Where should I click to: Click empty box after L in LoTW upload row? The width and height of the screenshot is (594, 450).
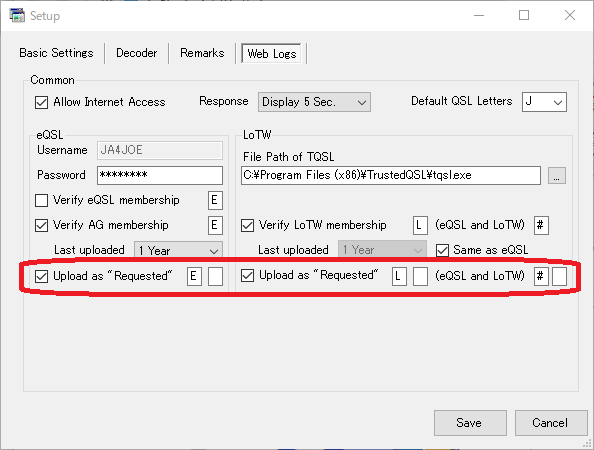[x=420, y=276]
